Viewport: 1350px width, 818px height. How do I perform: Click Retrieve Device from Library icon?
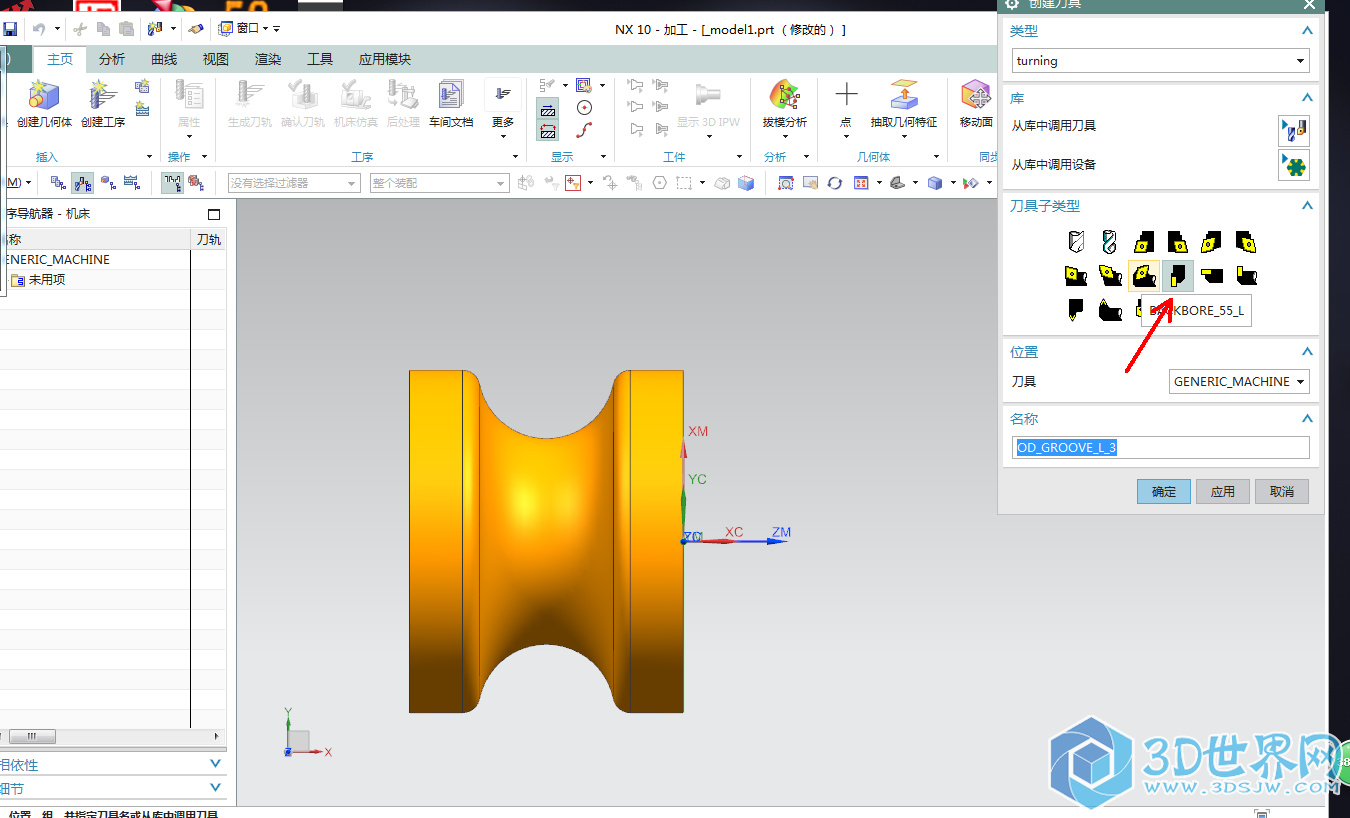pos(1293,165)
